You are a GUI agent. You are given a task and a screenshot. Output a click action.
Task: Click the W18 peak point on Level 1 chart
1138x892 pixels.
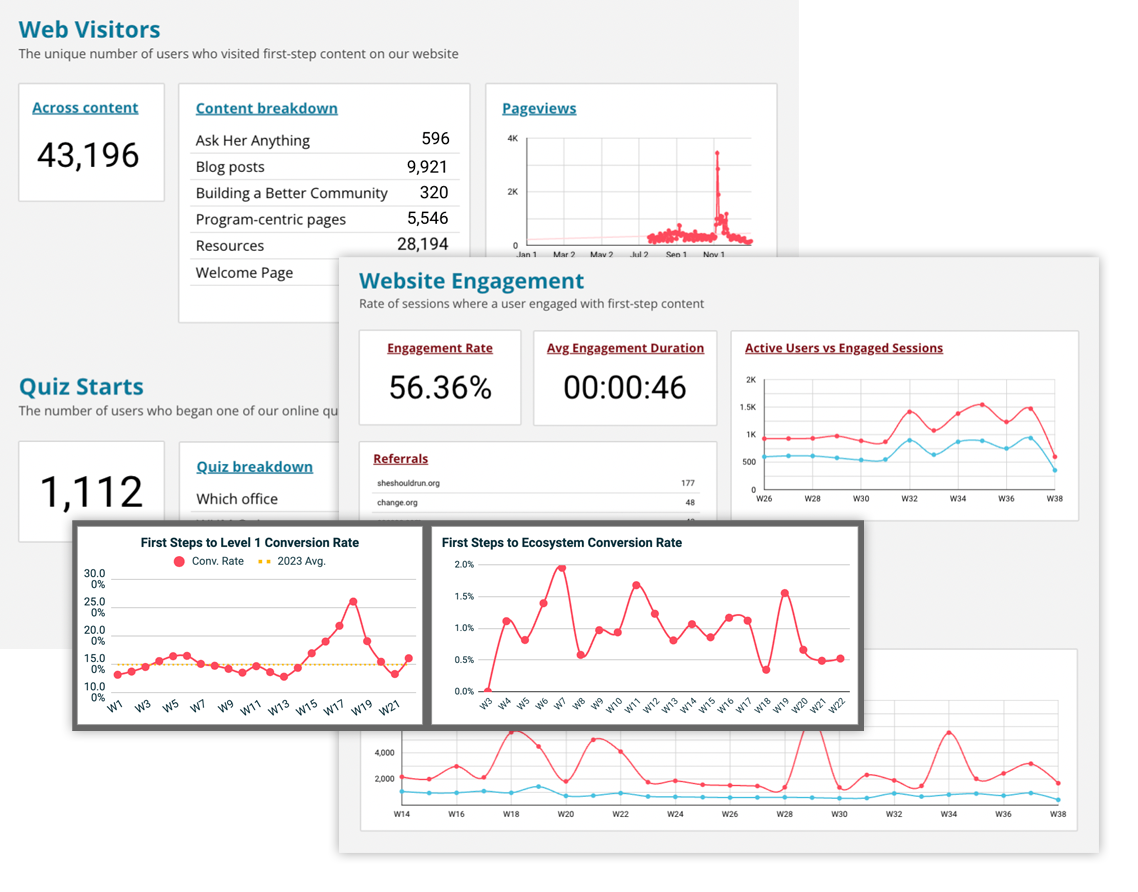tap(353, 602)
